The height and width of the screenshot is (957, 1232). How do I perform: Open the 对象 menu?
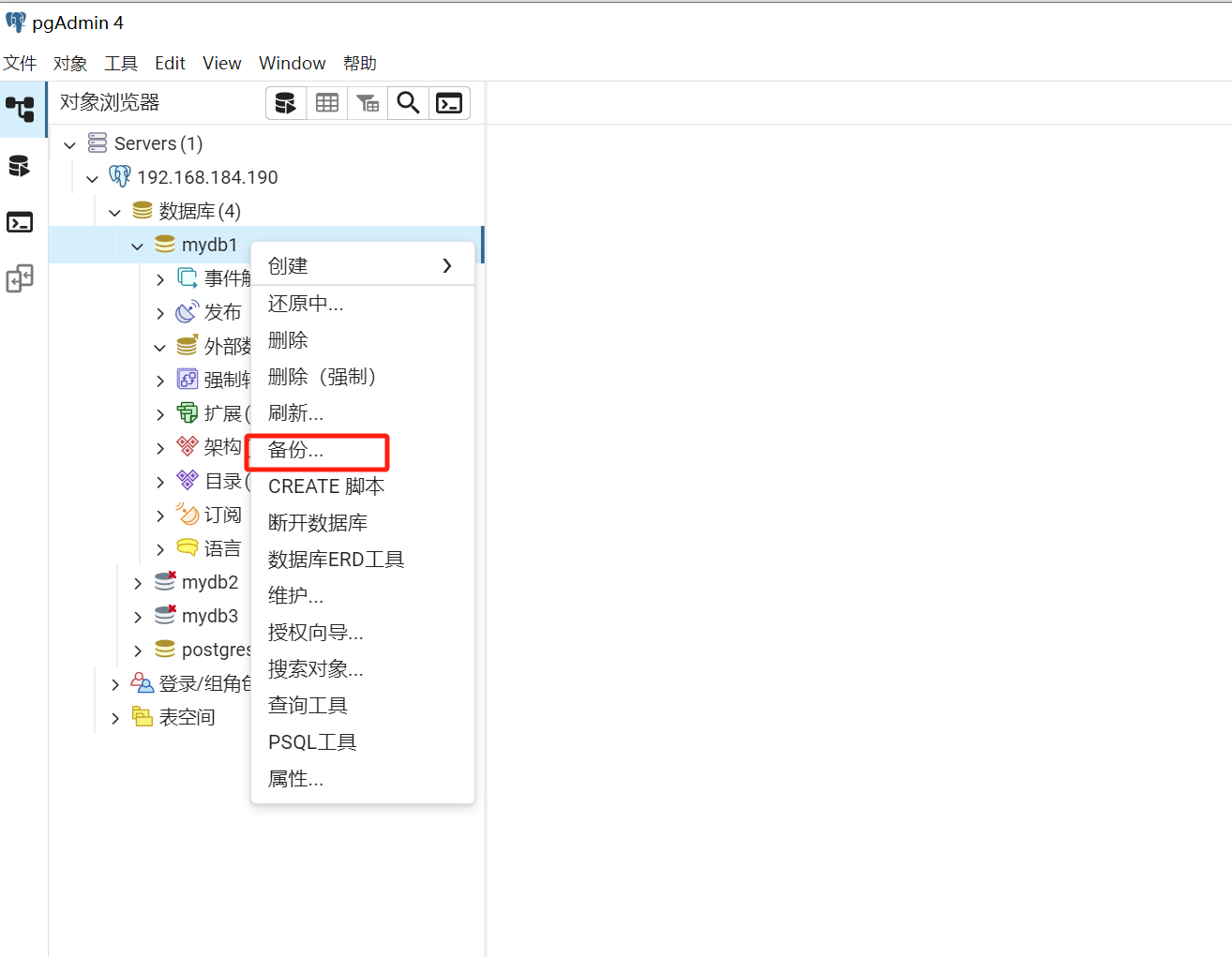[70, 63]
